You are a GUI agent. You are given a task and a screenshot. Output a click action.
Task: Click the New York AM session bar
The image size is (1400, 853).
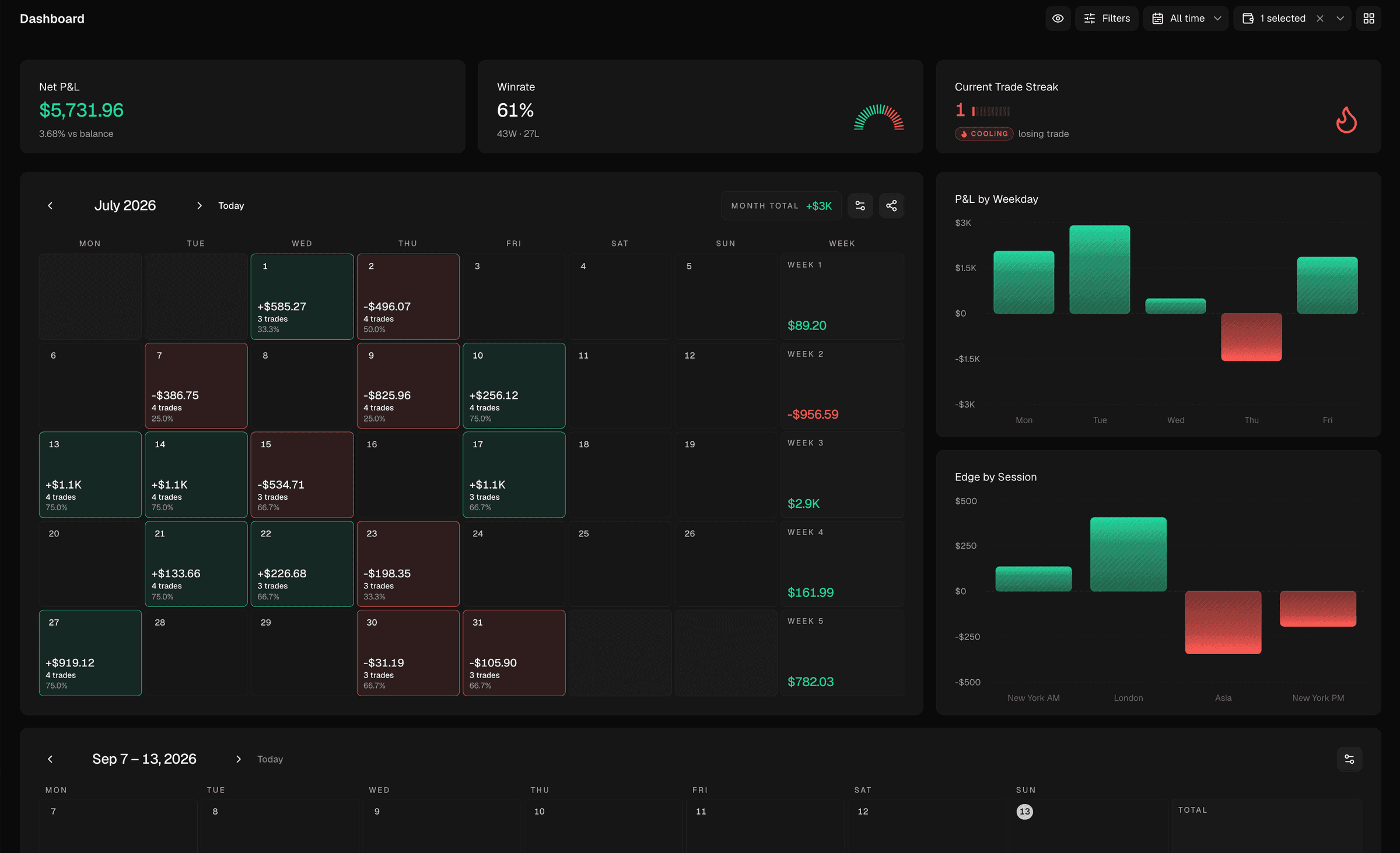pyautogui.click(x=1033, y=579)
